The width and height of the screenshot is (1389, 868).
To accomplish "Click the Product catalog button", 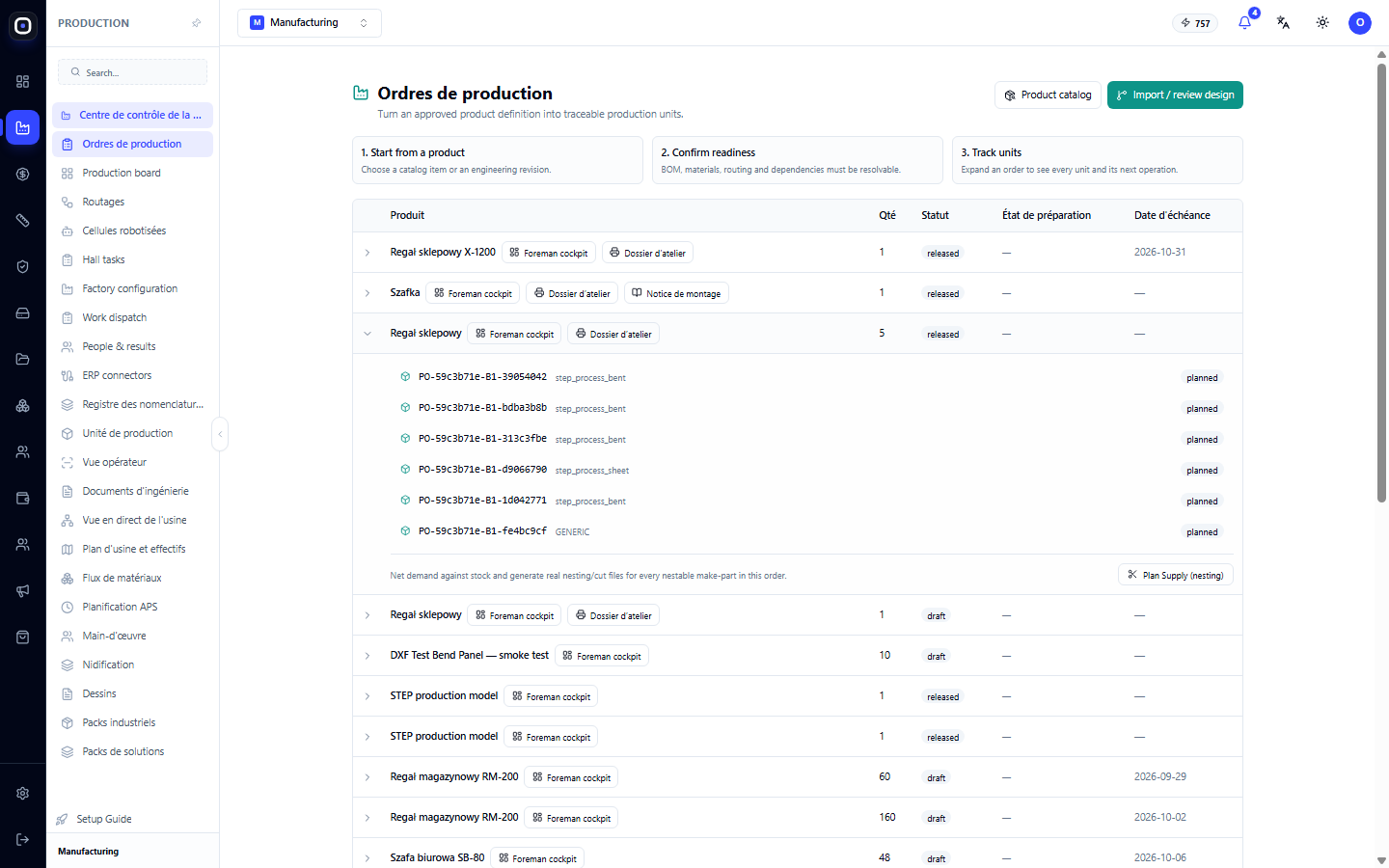I will point(1048,95).
